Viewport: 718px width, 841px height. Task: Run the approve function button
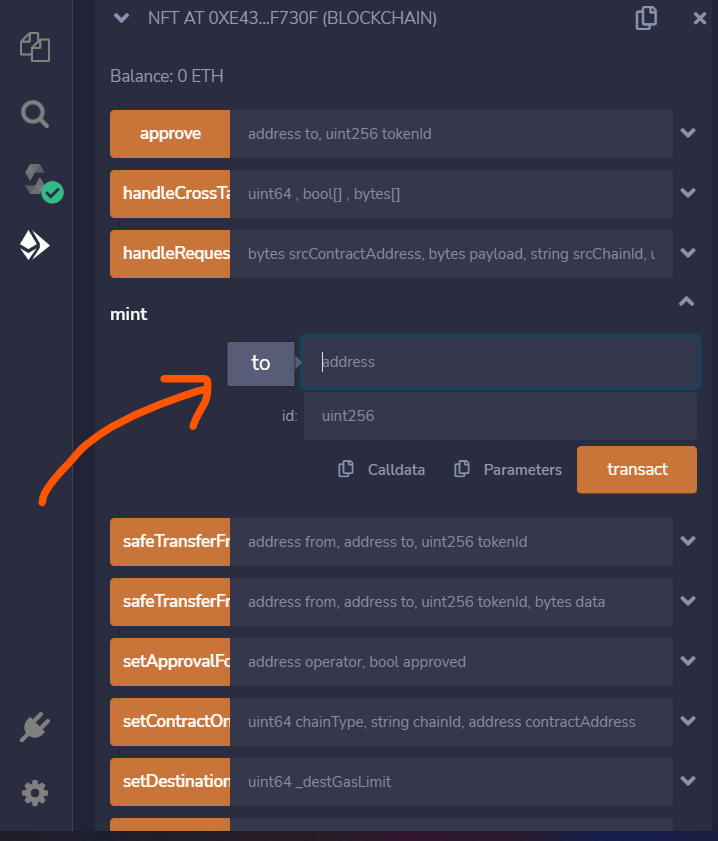click(x=169, y=133)
